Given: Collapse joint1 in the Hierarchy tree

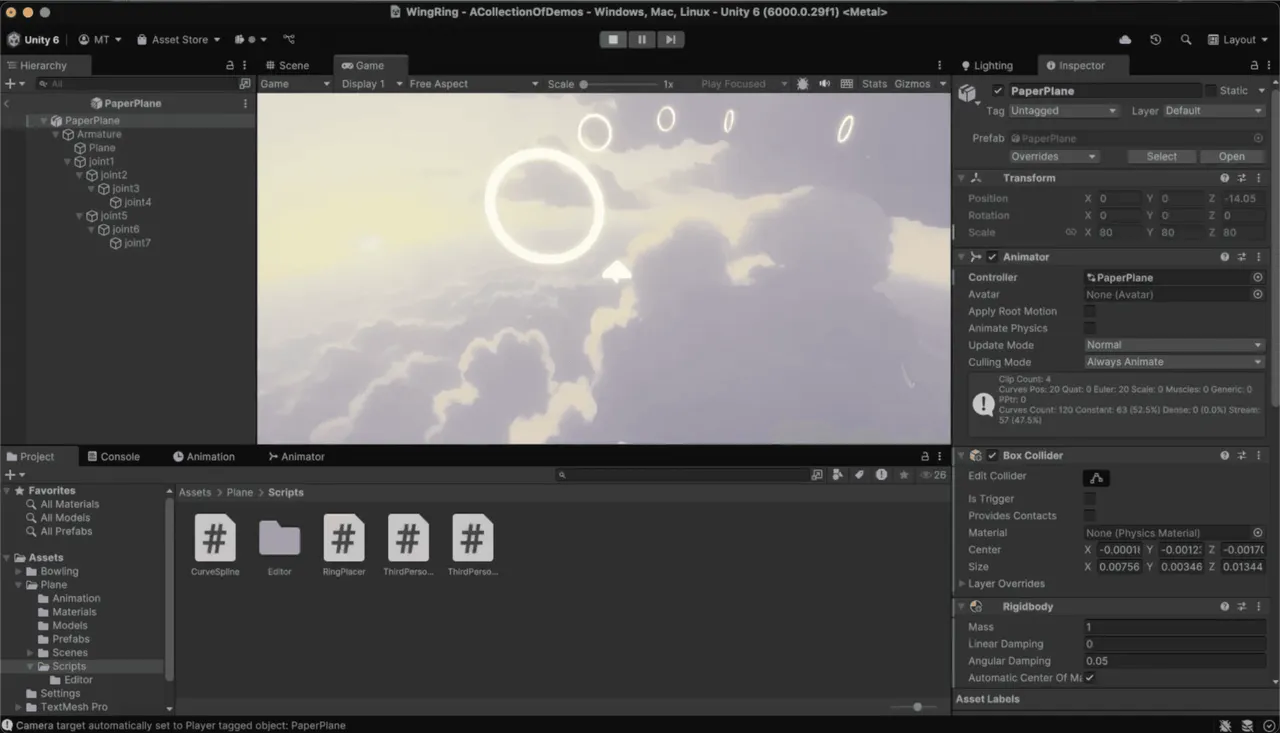Looking at the screenshot, I should coord(67,161).
